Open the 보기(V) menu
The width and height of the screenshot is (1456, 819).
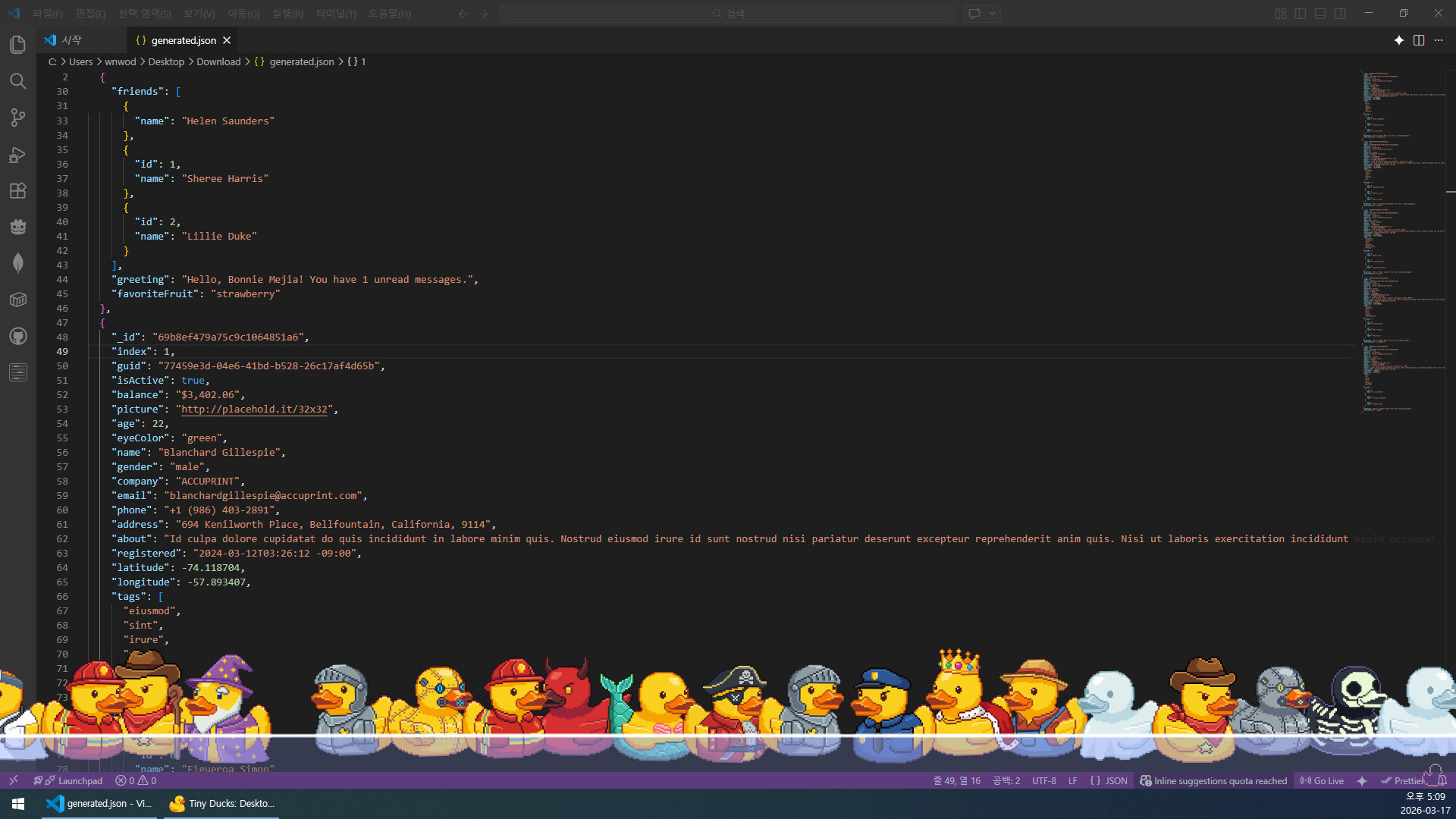(198, 13)
